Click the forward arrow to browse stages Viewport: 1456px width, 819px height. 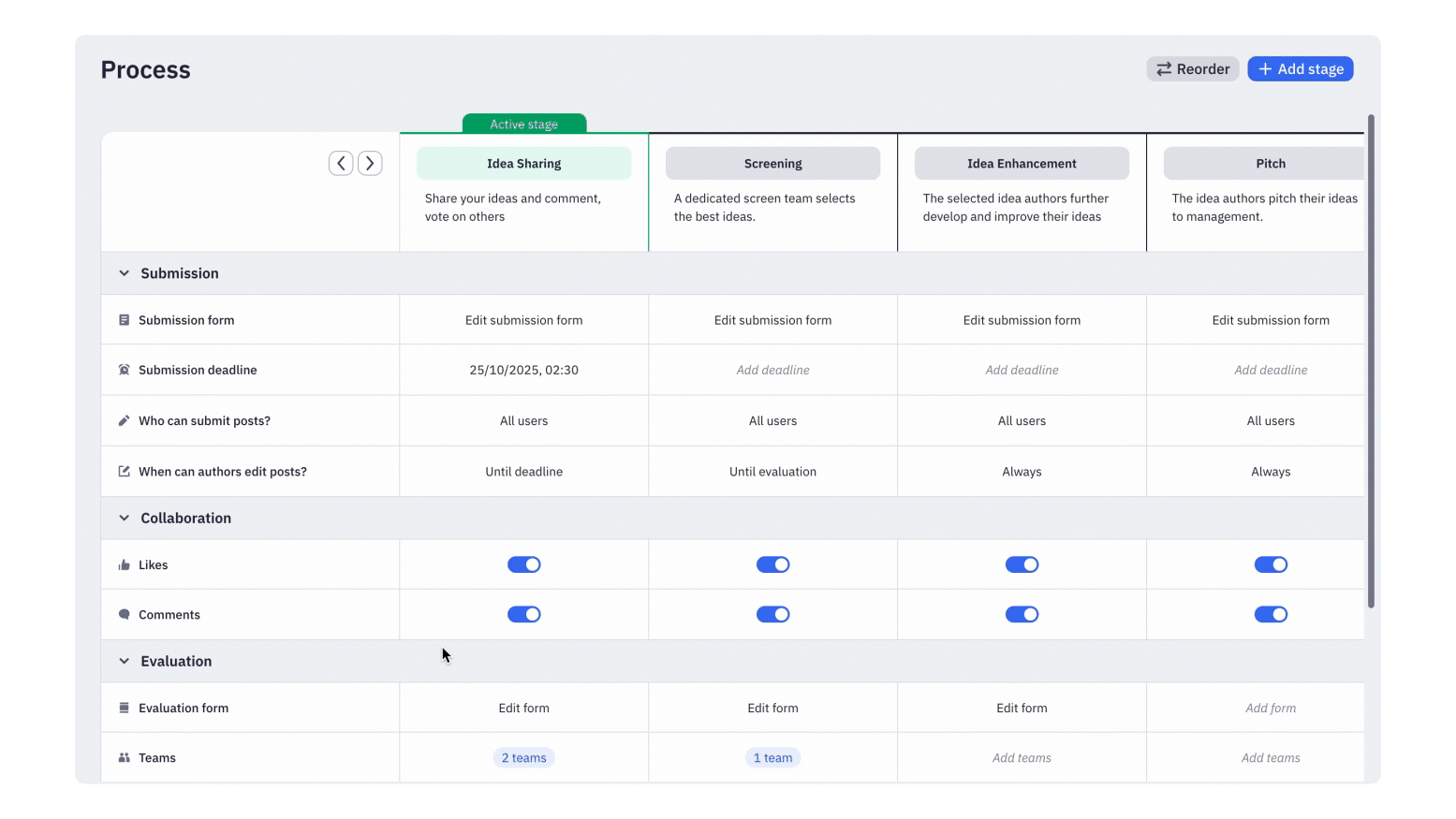pos(369,162)
